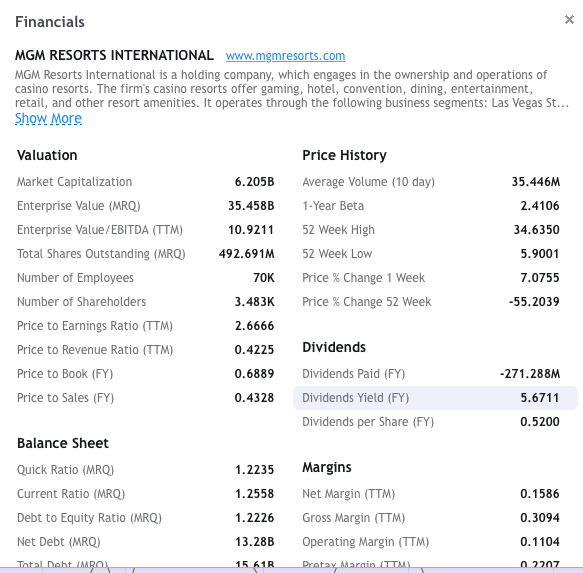Click the Price % Change 52 Week row
This screenshot has height=573, width=583.
435,302
